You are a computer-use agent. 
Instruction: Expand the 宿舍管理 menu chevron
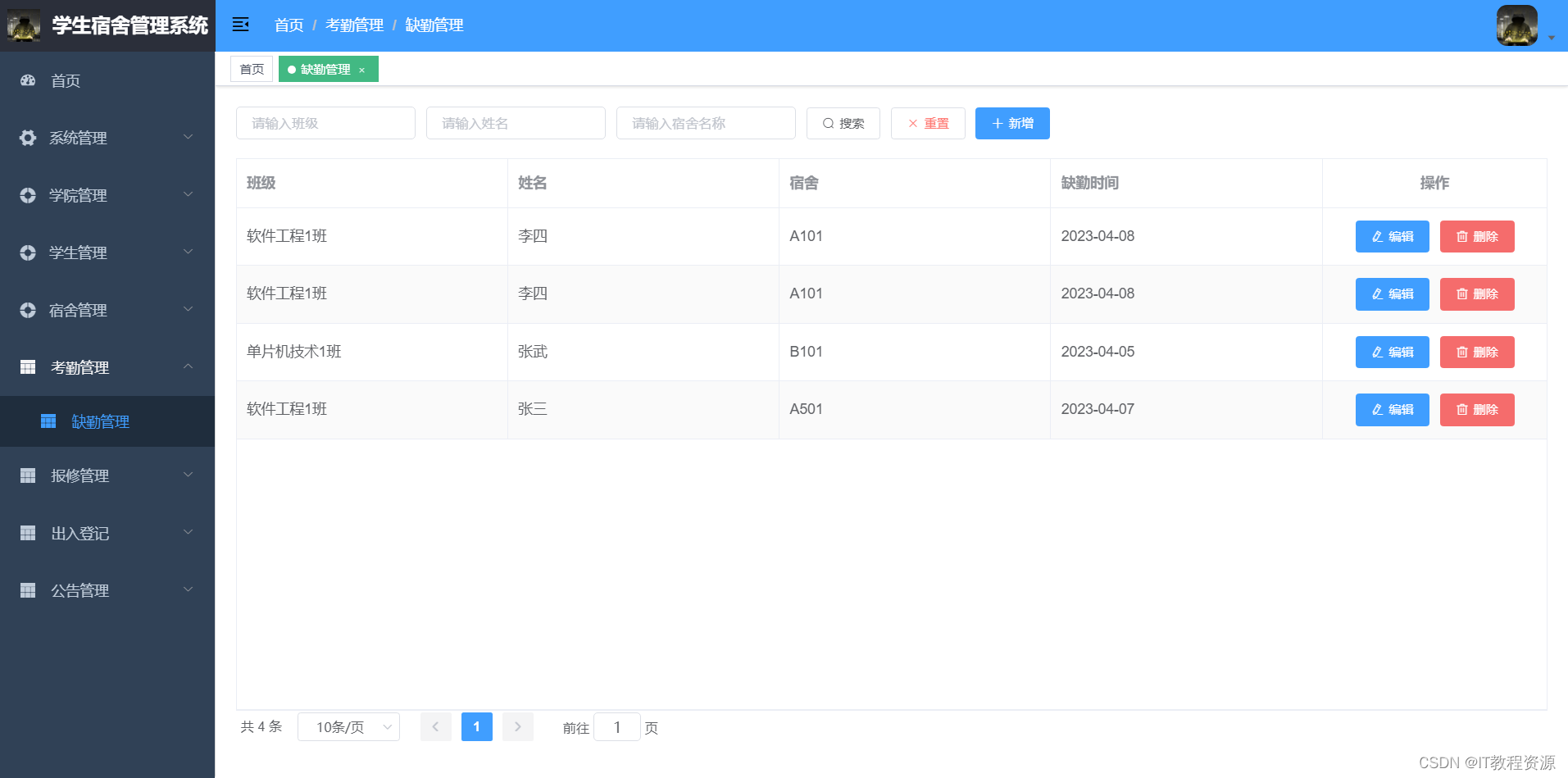(x=188, y=309)
